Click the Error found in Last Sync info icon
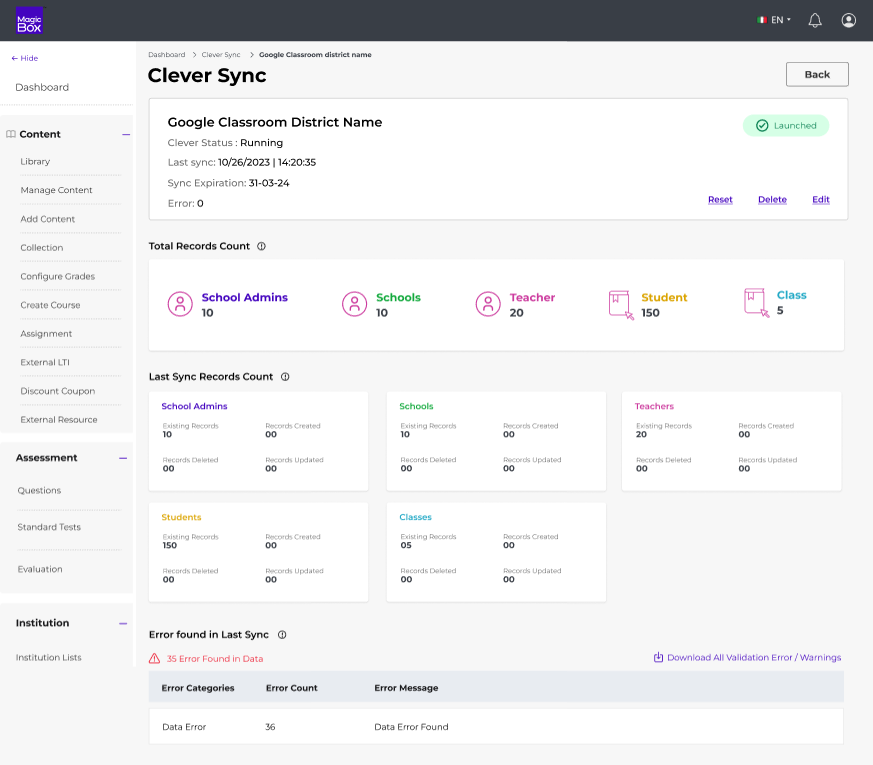 click(282, 635)
